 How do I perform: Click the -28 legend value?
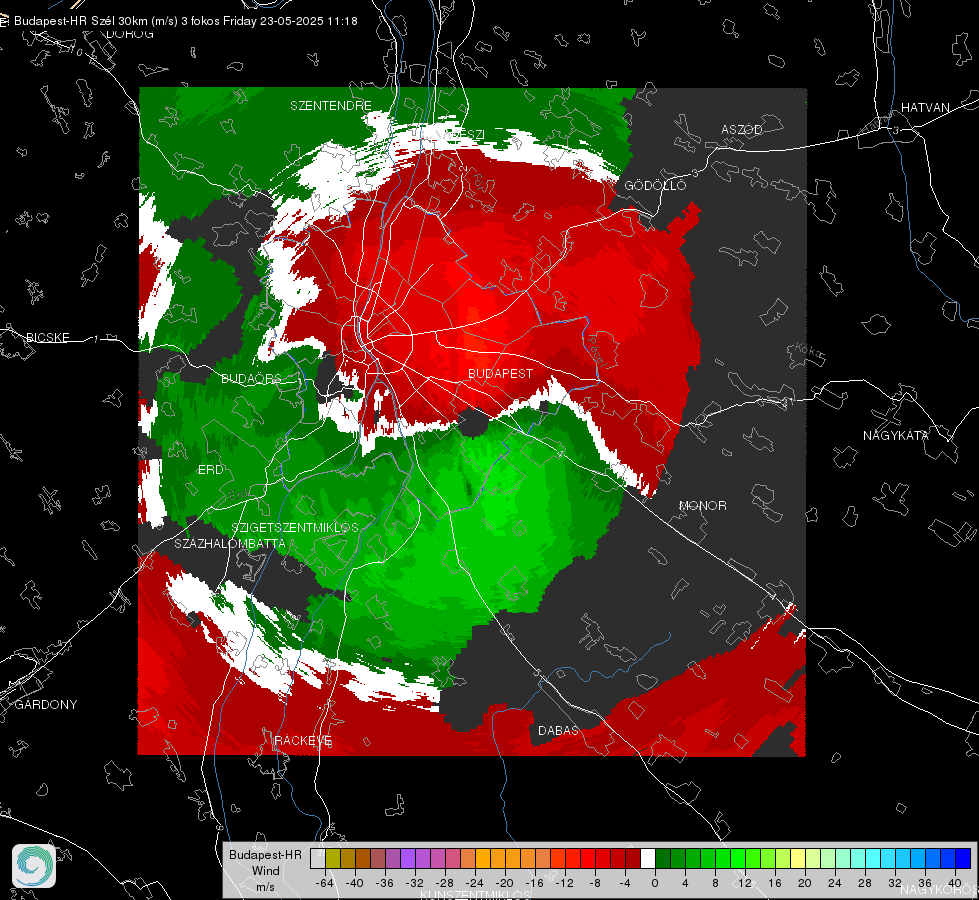pos(445,883)
